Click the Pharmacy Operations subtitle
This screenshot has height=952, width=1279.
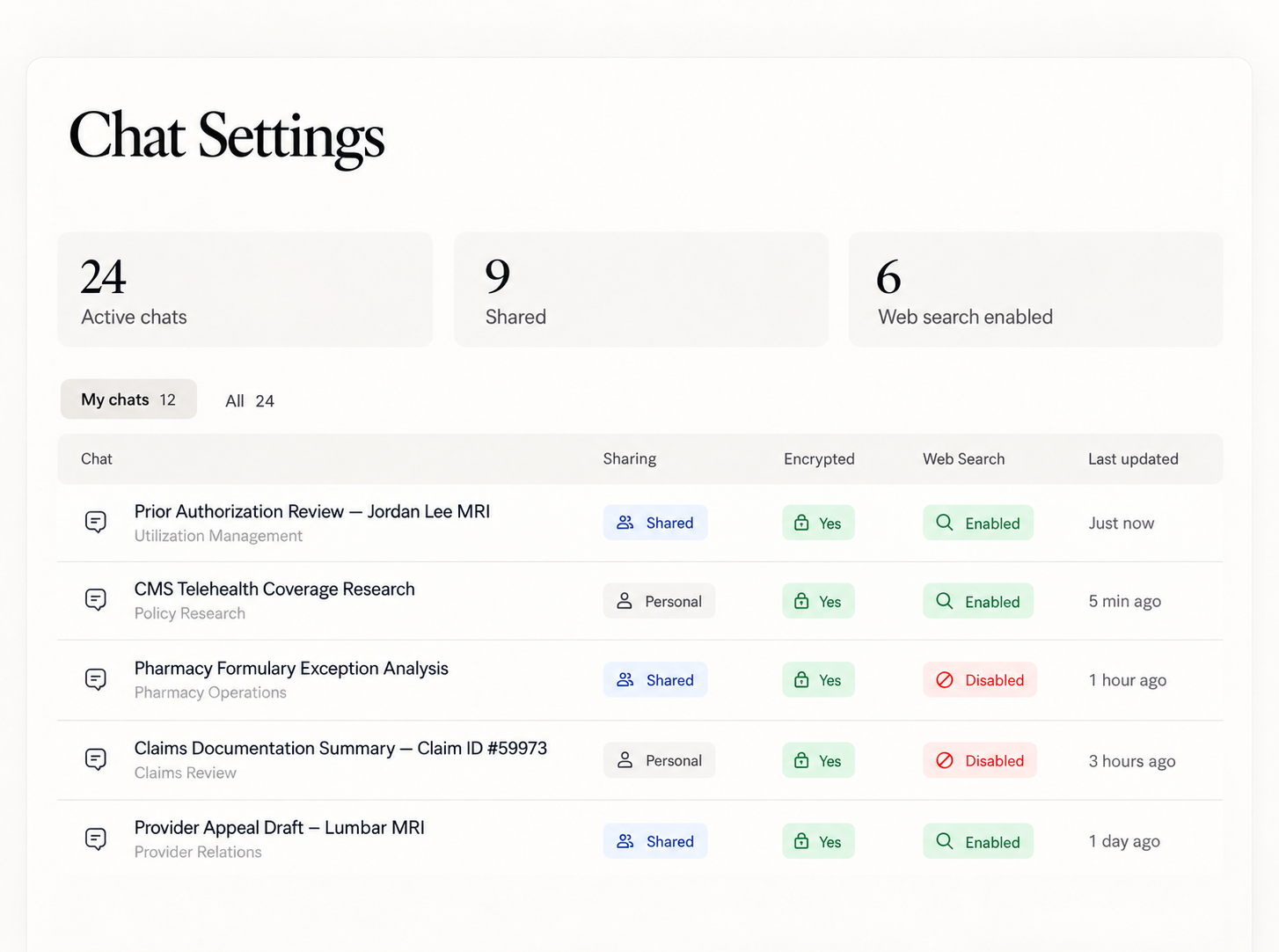click(x=210, y=692)
